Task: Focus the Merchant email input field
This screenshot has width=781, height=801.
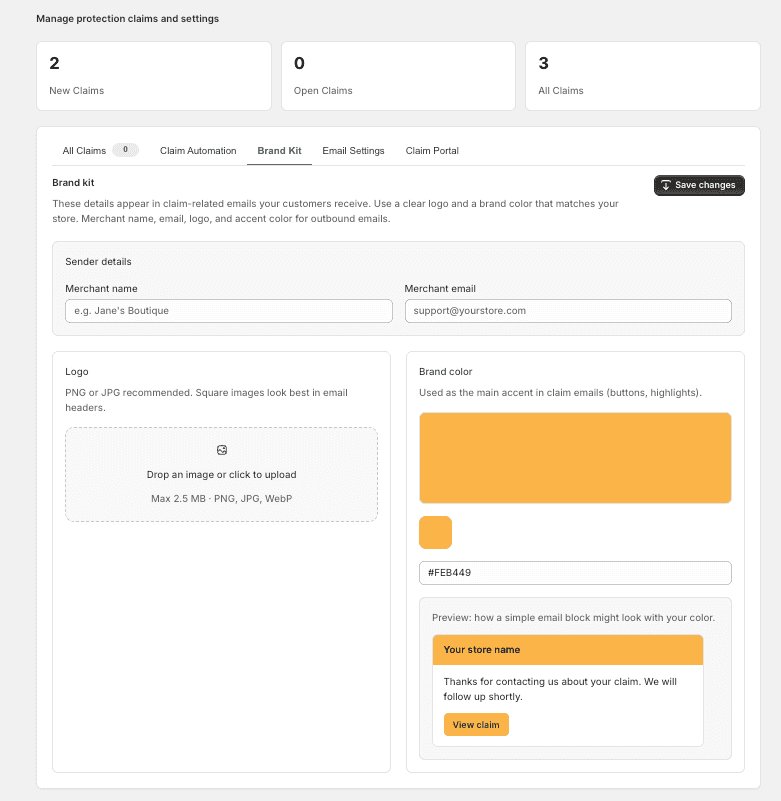Action: 568,311
